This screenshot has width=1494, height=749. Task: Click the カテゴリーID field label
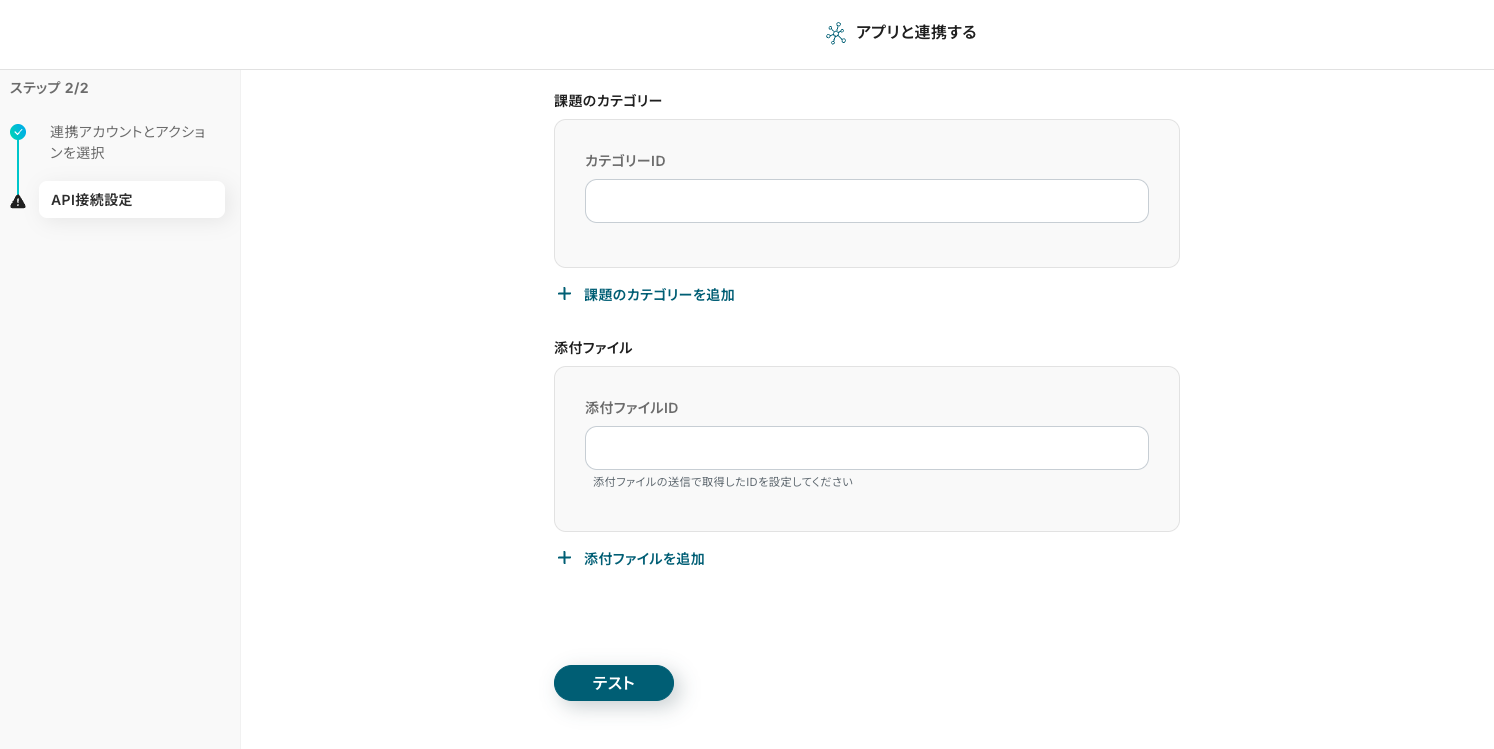pyautogui.click(x=625, y=161)
